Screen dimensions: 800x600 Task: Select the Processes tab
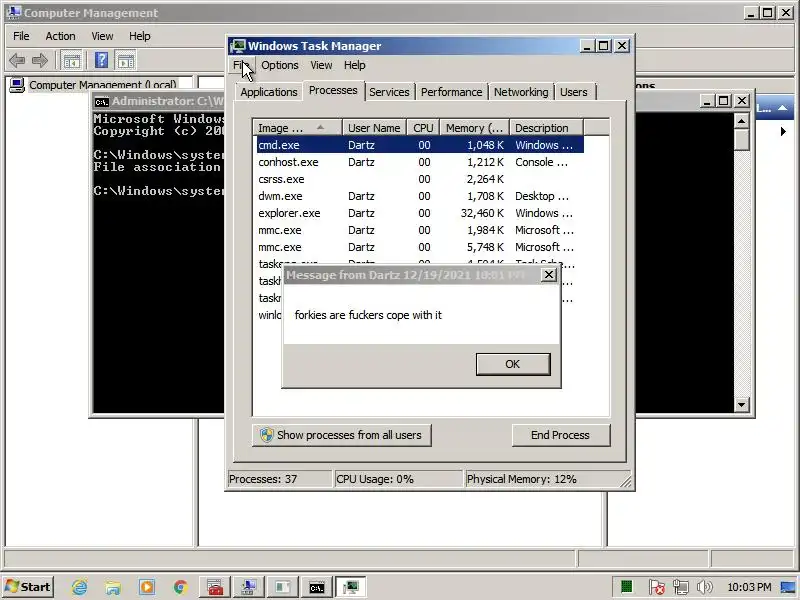(333, 90)
